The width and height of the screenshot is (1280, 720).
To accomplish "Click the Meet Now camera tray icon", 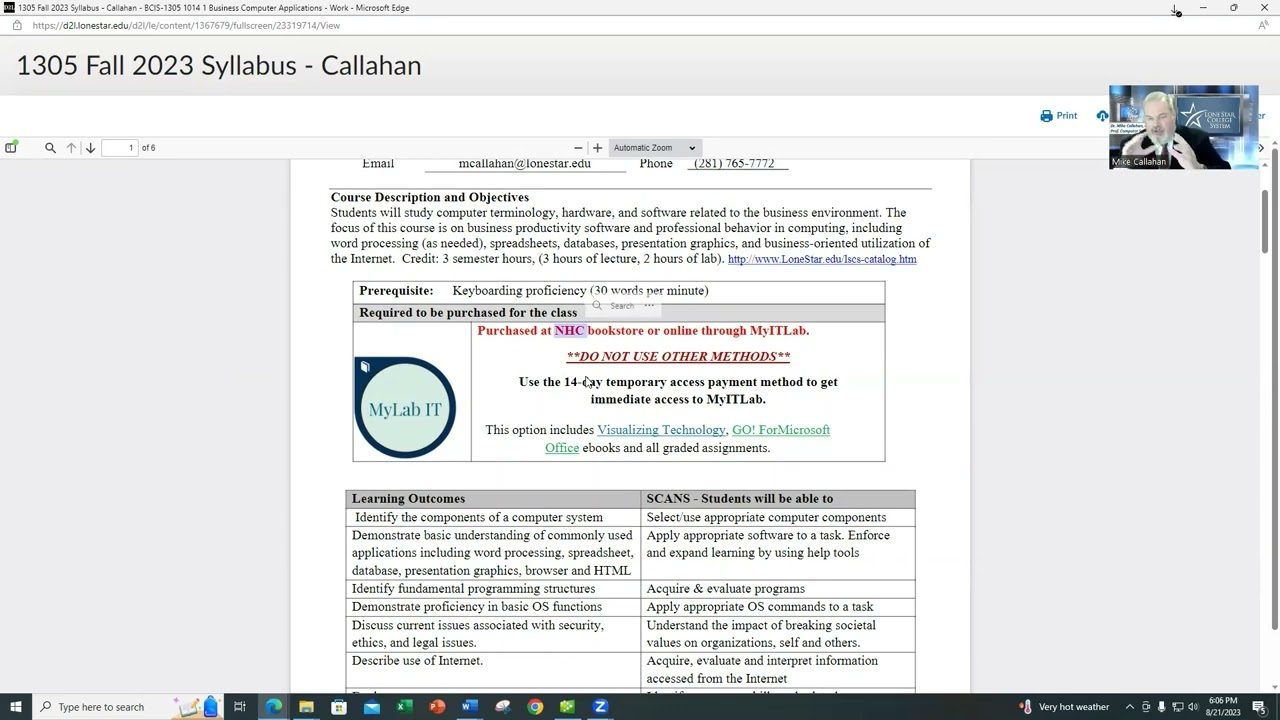I will click(1146, 707).
